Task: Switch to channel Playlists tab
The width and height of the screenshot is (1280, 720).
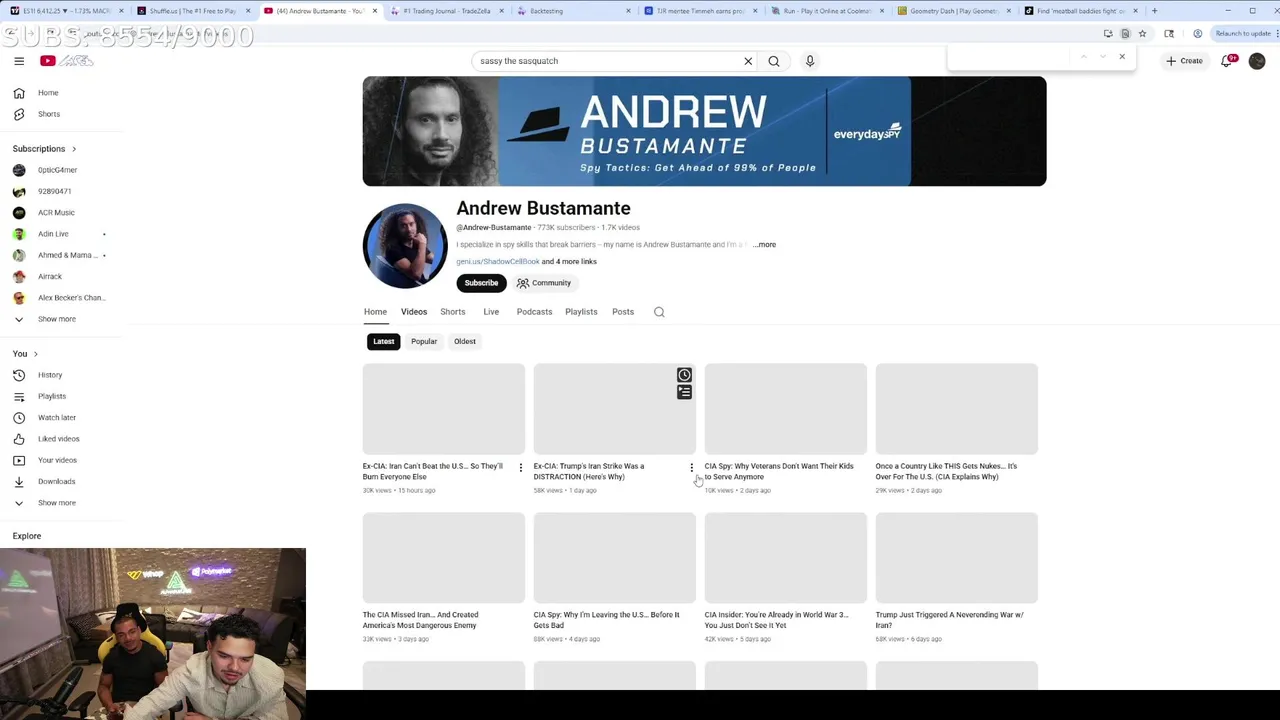Action: click(581, 312)
